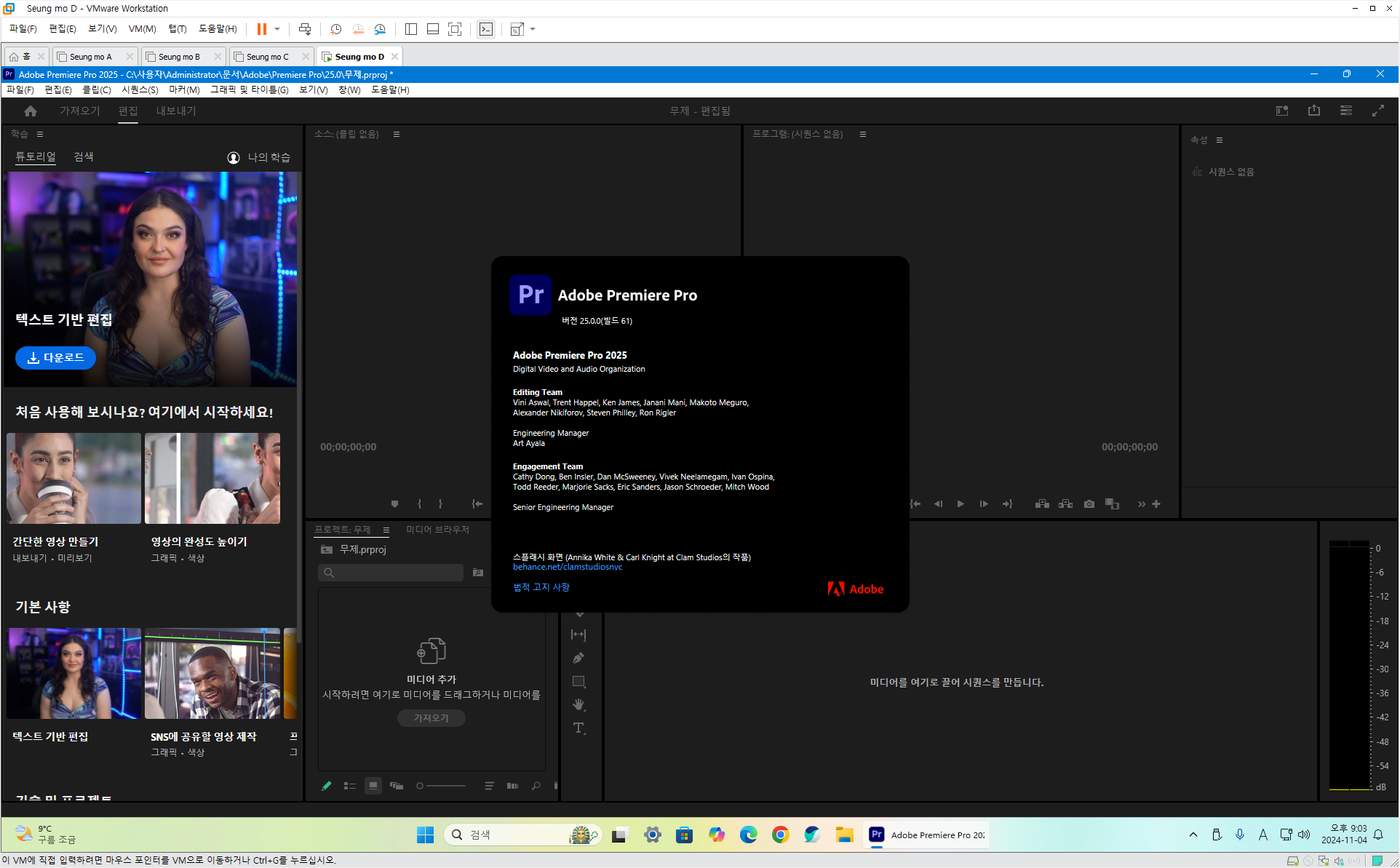Screen dimensions: 1400x868
Task: Switch project panel to list view
Action: tap(350, 786)
